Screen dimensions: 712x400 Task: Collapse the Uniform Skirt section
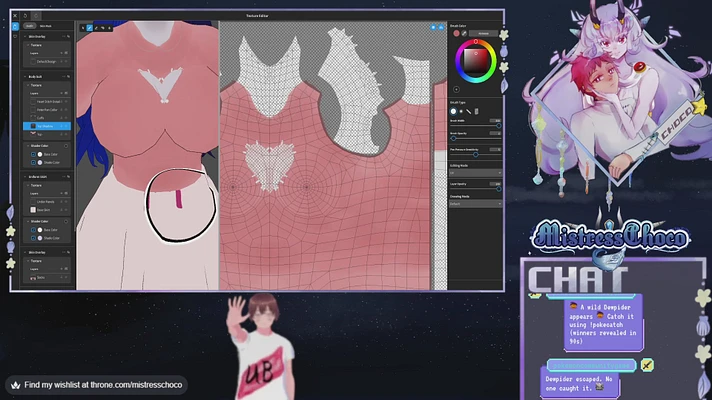(x=25, y=177)
